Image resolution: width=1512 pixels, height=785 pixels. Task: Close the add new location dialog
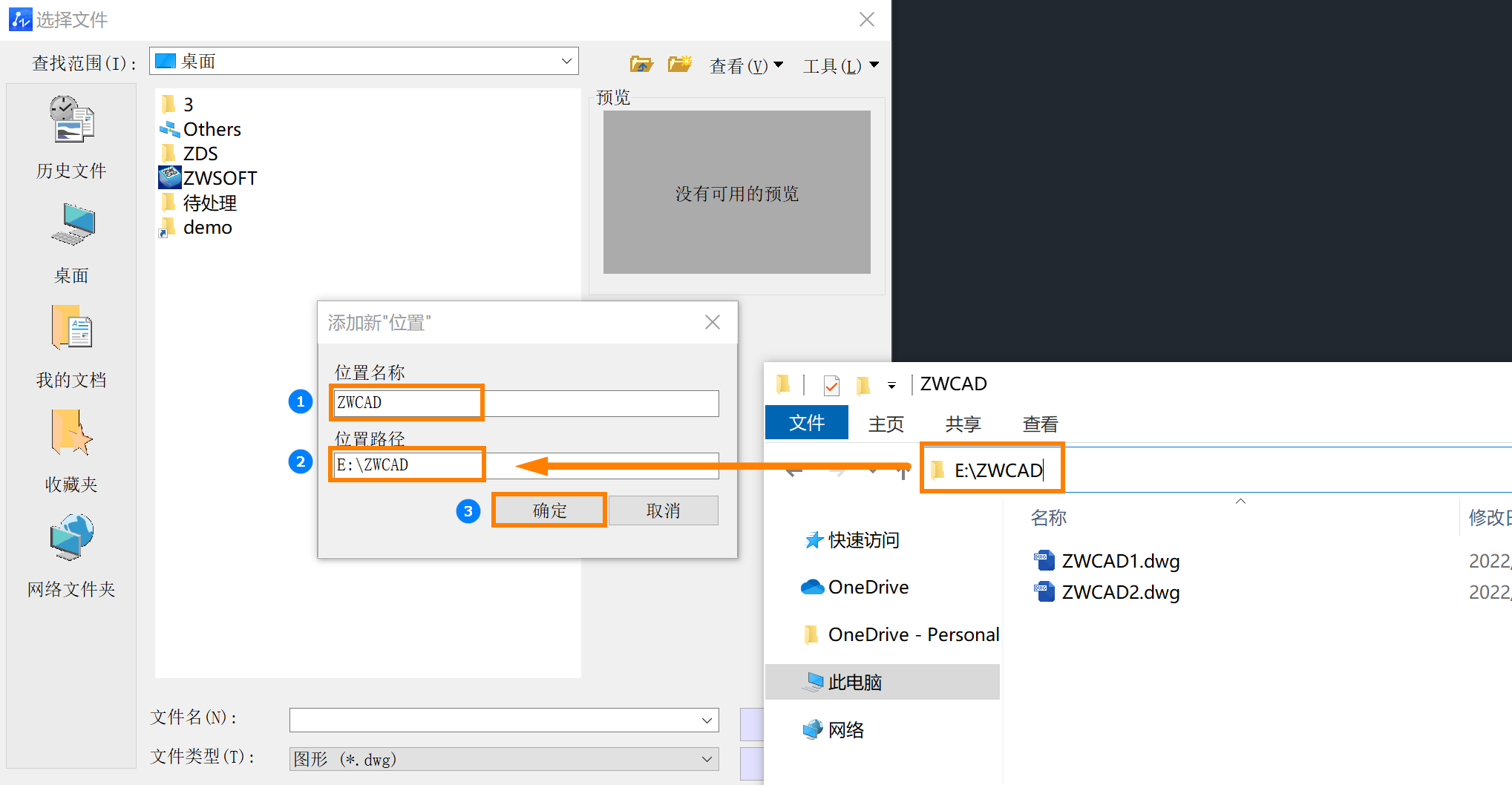click(x=713, y=322)
